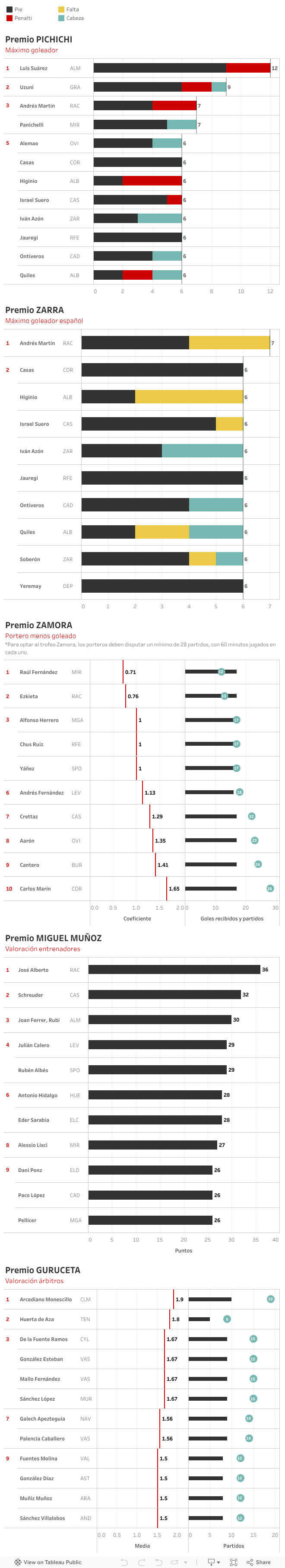Enter full screen with the Fullscreen icon
The image size is (285, 1568).
[x=233, y=1562]
